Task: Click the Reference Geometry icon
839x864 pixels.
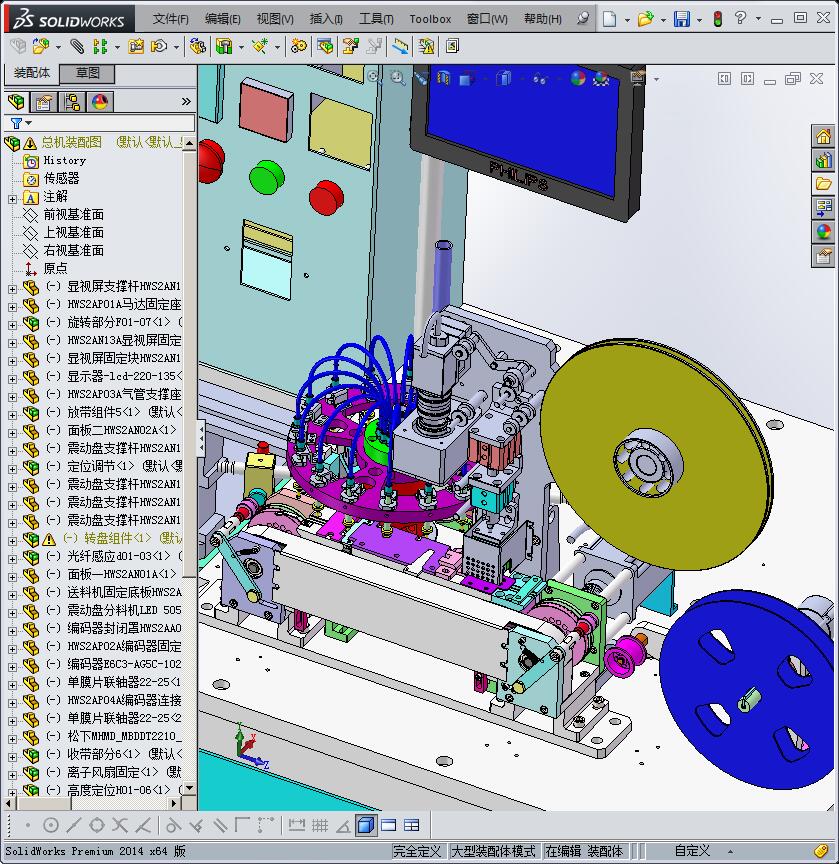Action: (x=259, y=46)
